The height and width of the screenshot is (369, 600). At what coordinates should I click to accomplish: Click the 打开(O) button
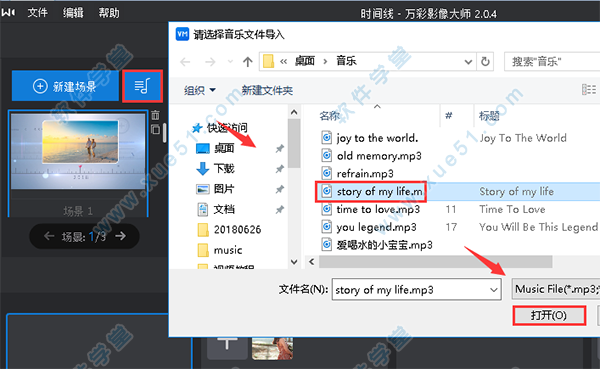tap(549, 315)
